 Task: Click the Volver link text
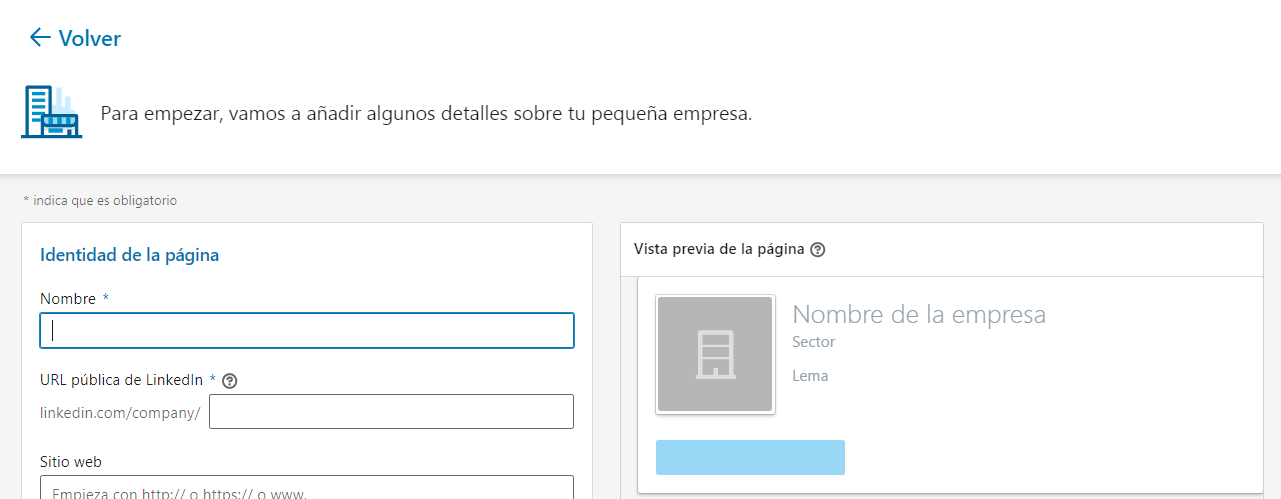point(89,38)
